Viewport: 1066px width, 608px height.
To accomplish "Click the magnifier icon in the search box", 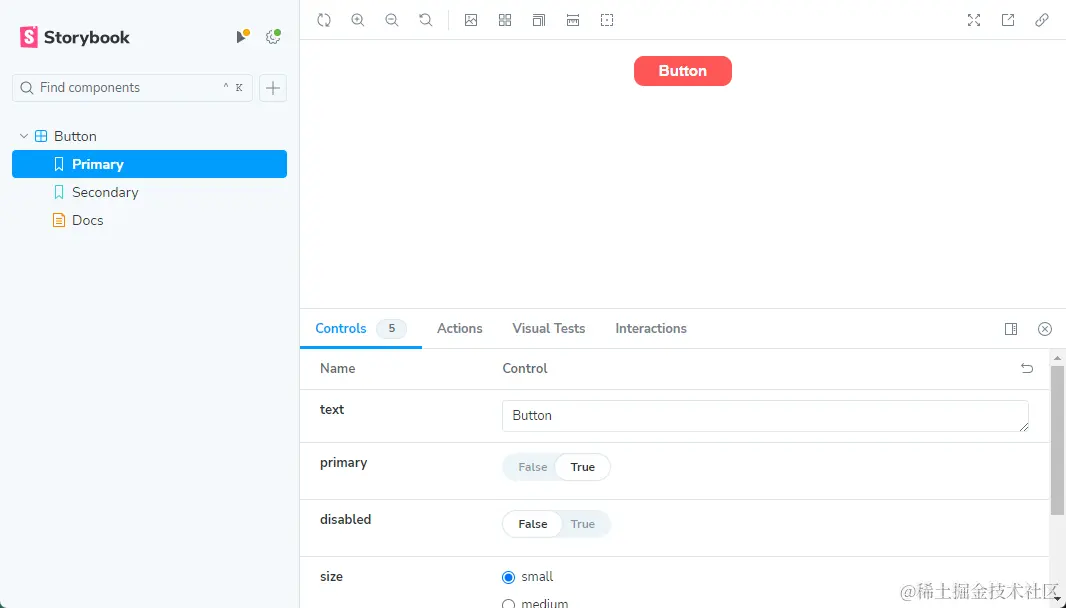I will pos(27,88).
